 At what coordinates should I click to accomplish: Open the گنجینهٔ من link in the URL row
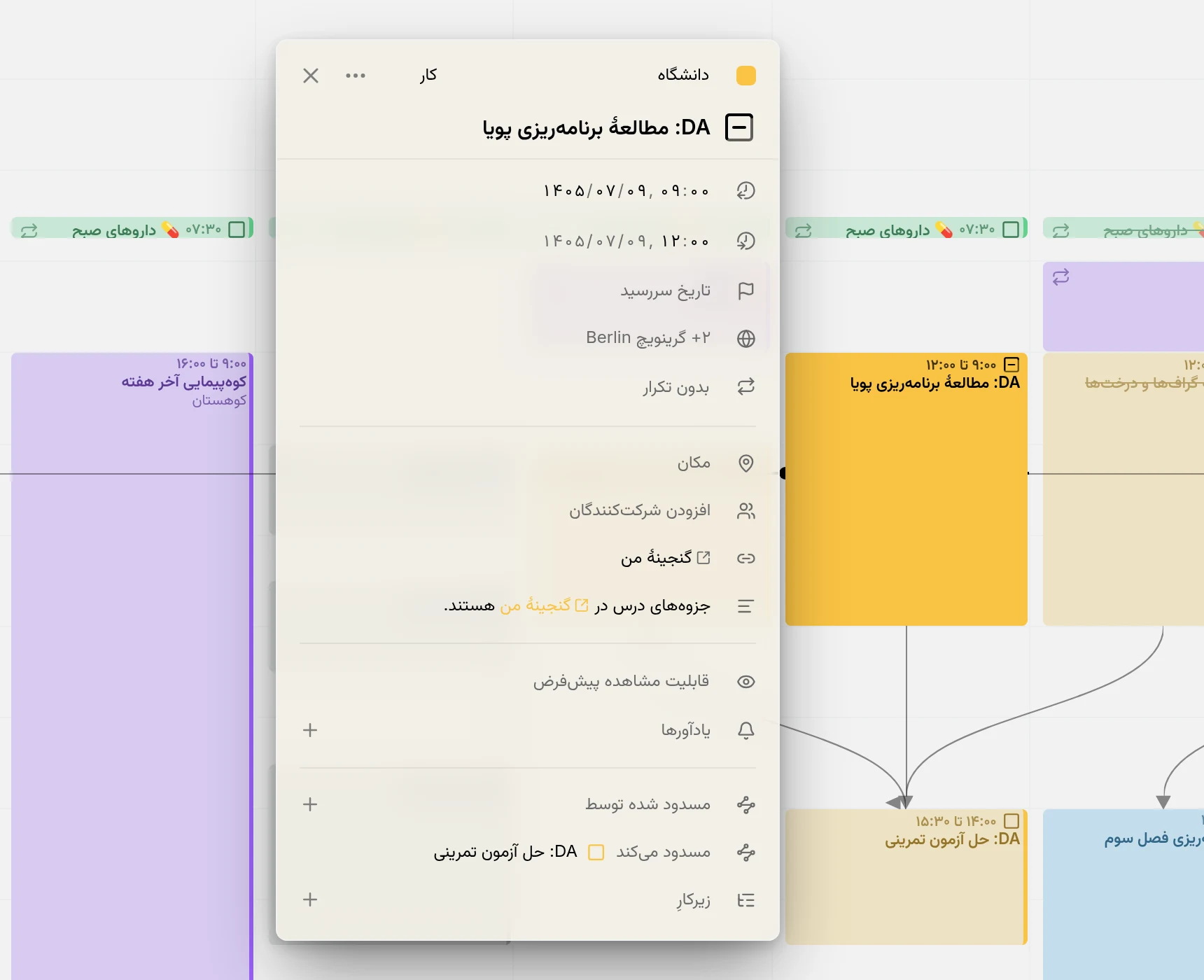[x=665, y=558]
